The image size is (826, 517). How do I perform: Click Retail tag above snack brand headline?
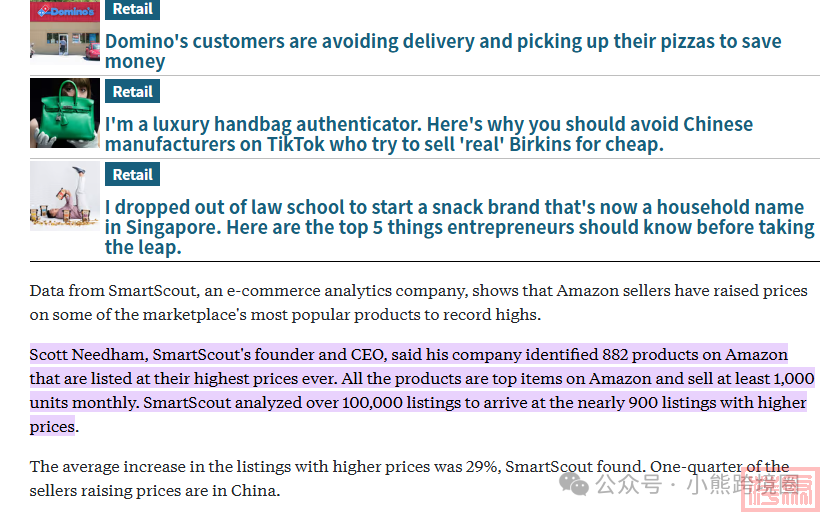(x=132, y=174)
